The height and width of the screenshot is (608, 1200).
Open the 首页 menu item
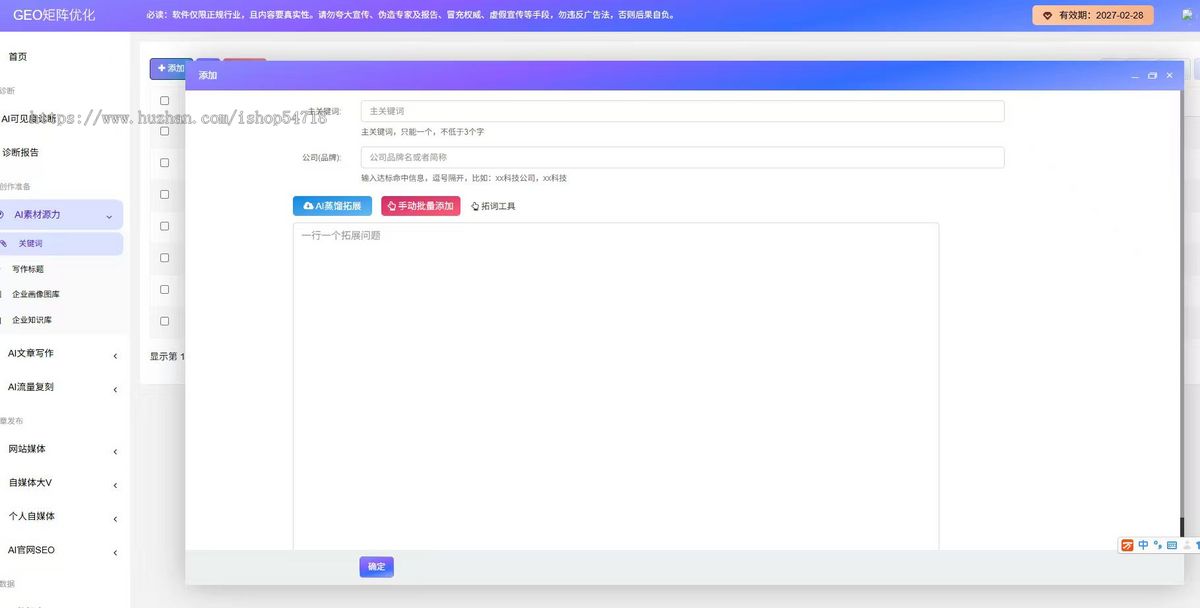pos(18,57)
